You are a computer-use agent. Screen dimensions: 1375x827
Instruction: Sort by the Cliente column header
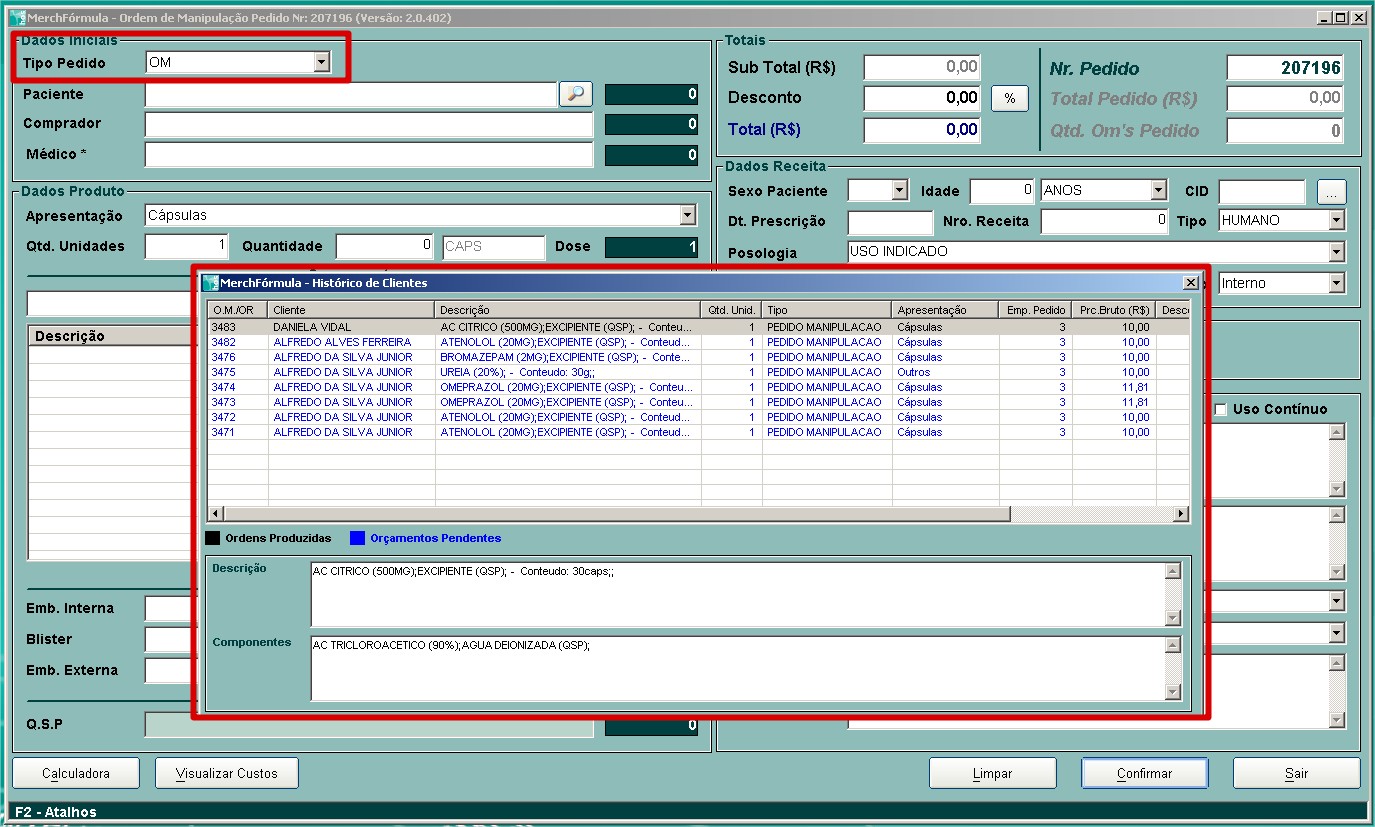coord(350,310)
